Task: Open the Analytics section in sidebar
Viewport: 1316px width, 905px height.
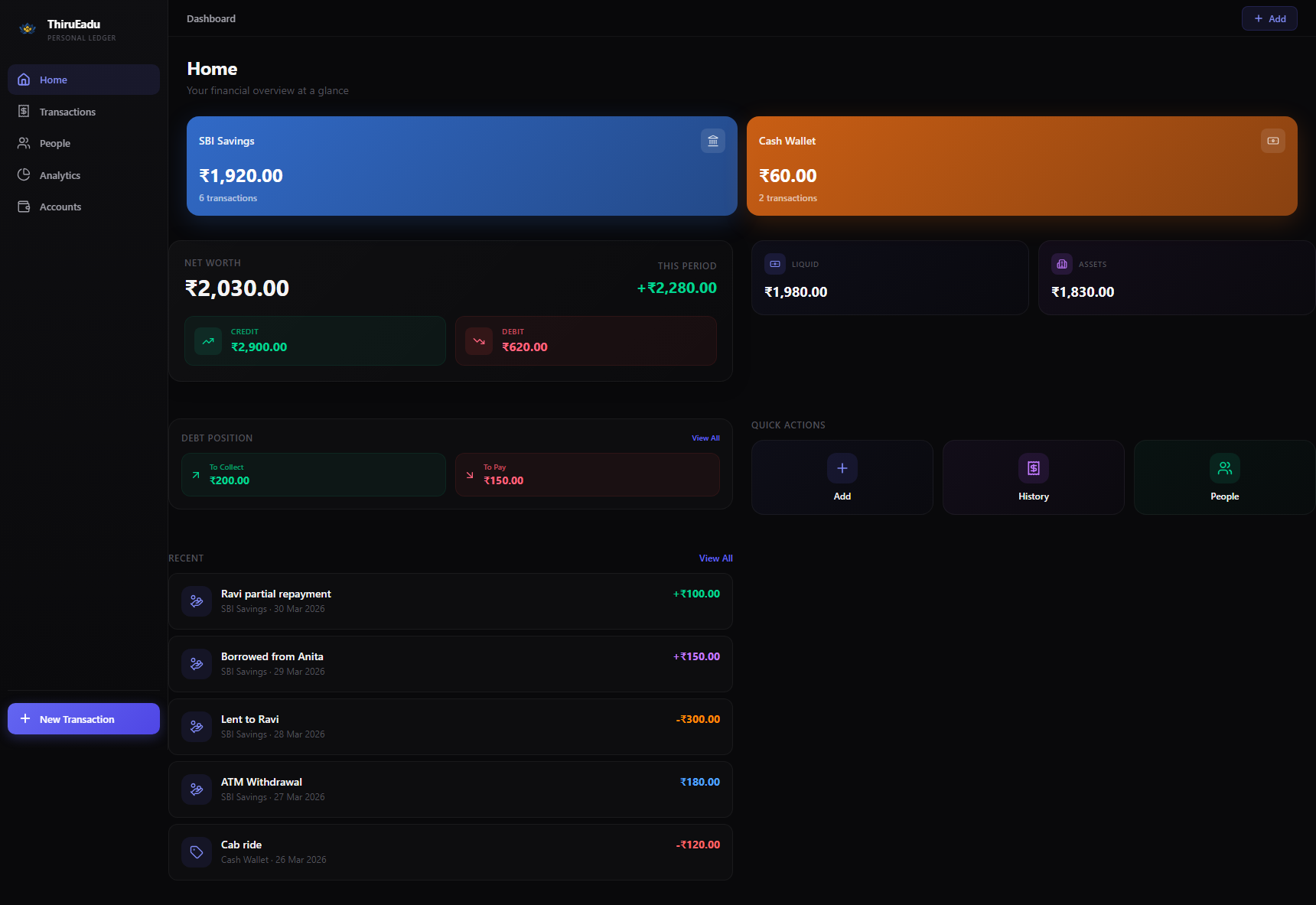Action: pyautogui.click(x=59, y=174)
